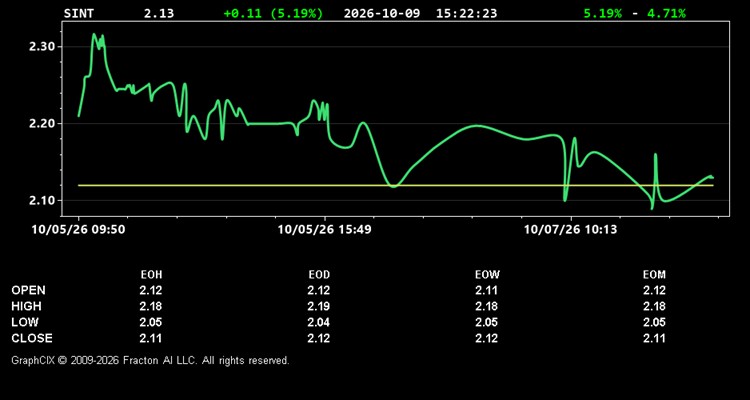Select the current price 2.13
The image size is (750, 400).
[x=159, y=14]
